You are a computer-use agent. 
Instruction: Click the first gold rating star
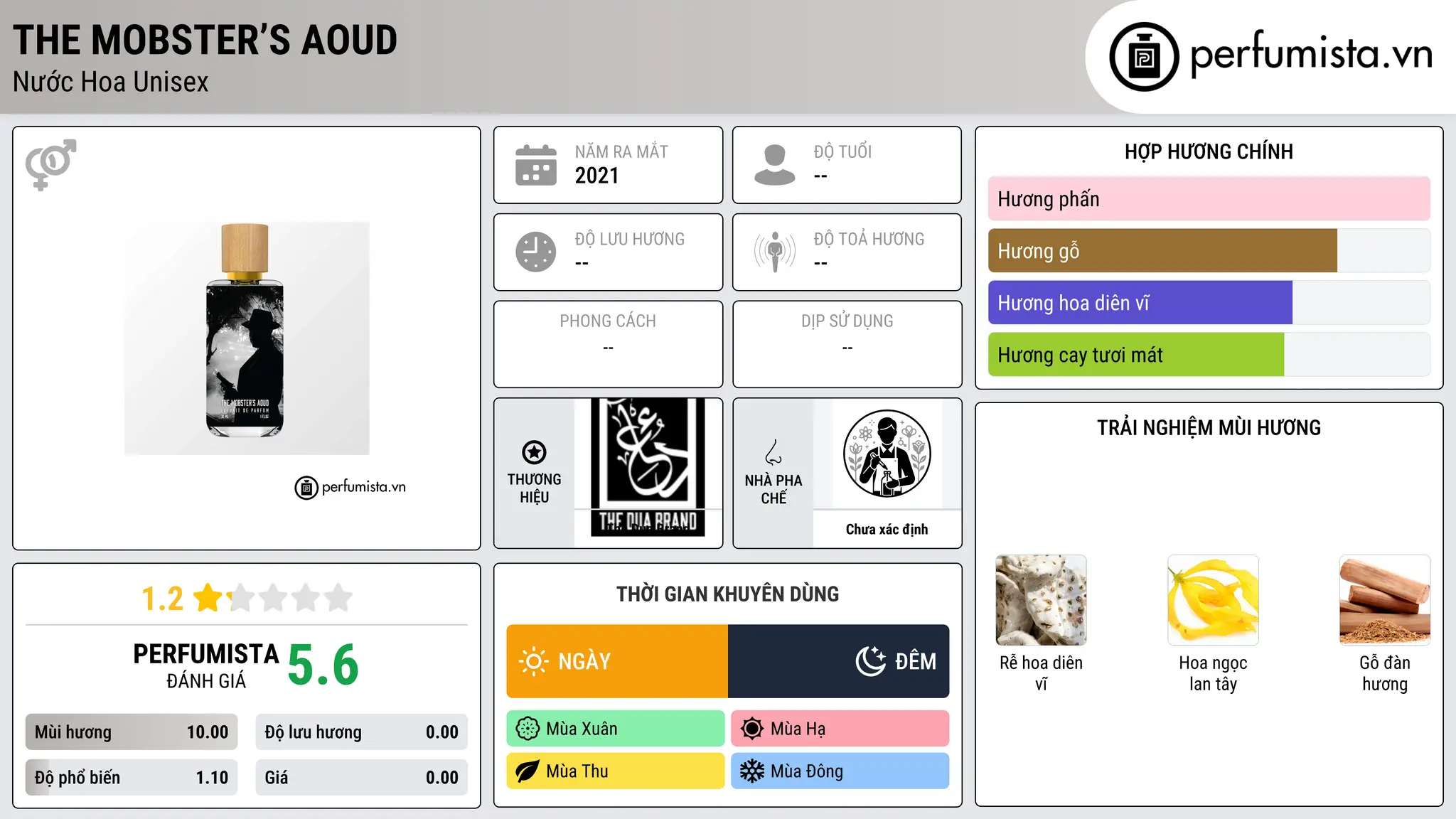coord(209,598)
